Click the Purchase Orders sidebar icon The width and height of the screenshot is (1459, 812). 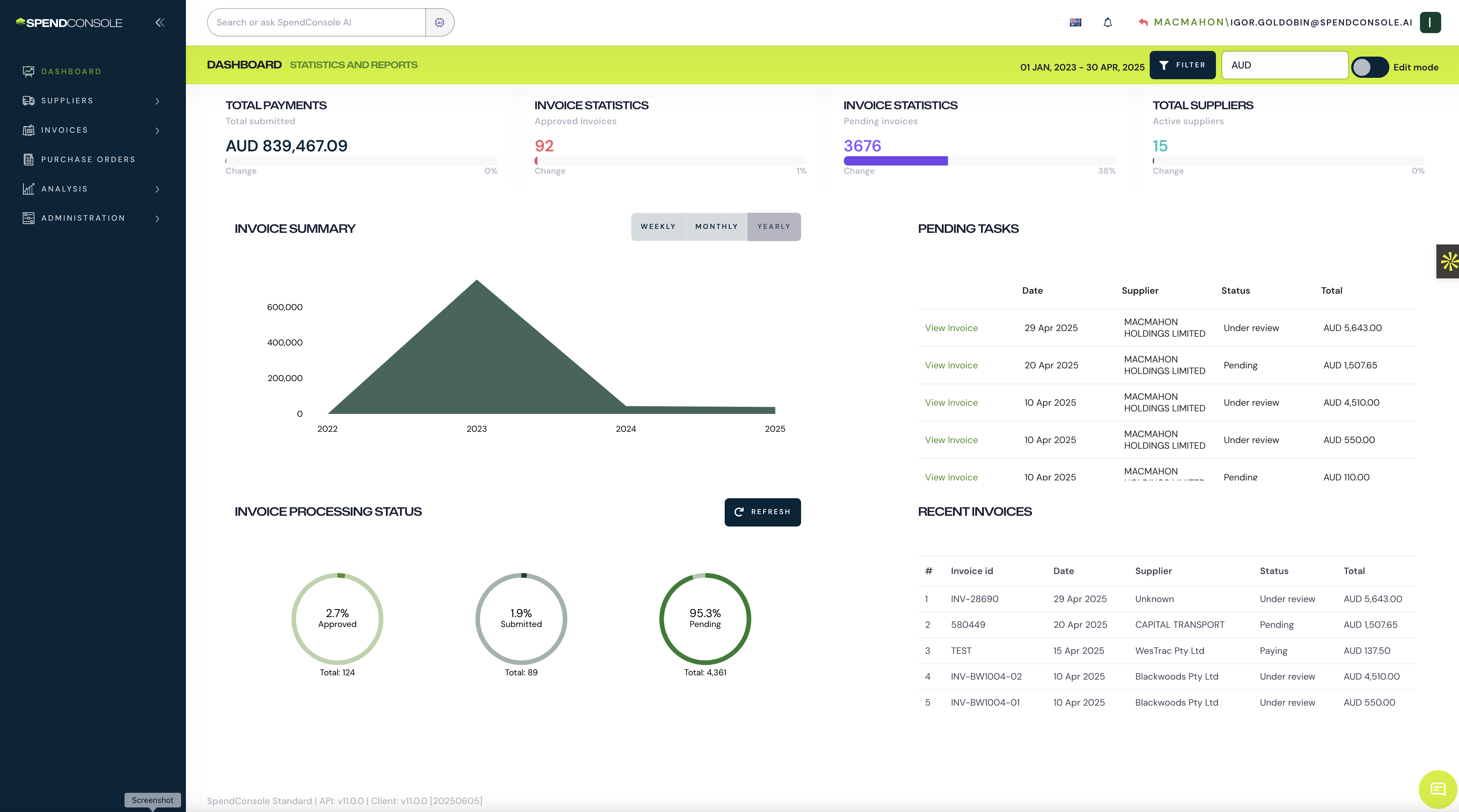coord(28,160)
